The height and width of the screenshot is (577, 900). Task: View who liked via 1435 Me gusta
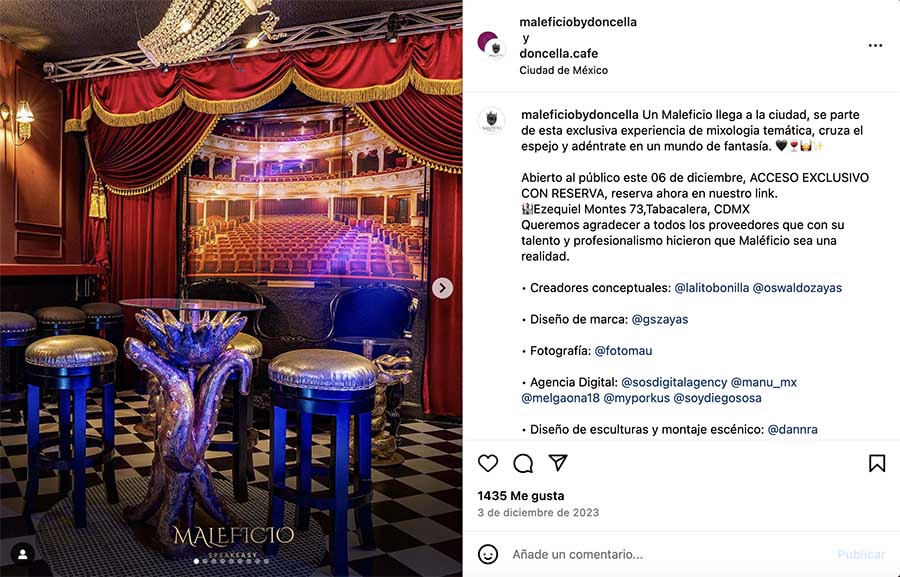click(x=521, y=495)
